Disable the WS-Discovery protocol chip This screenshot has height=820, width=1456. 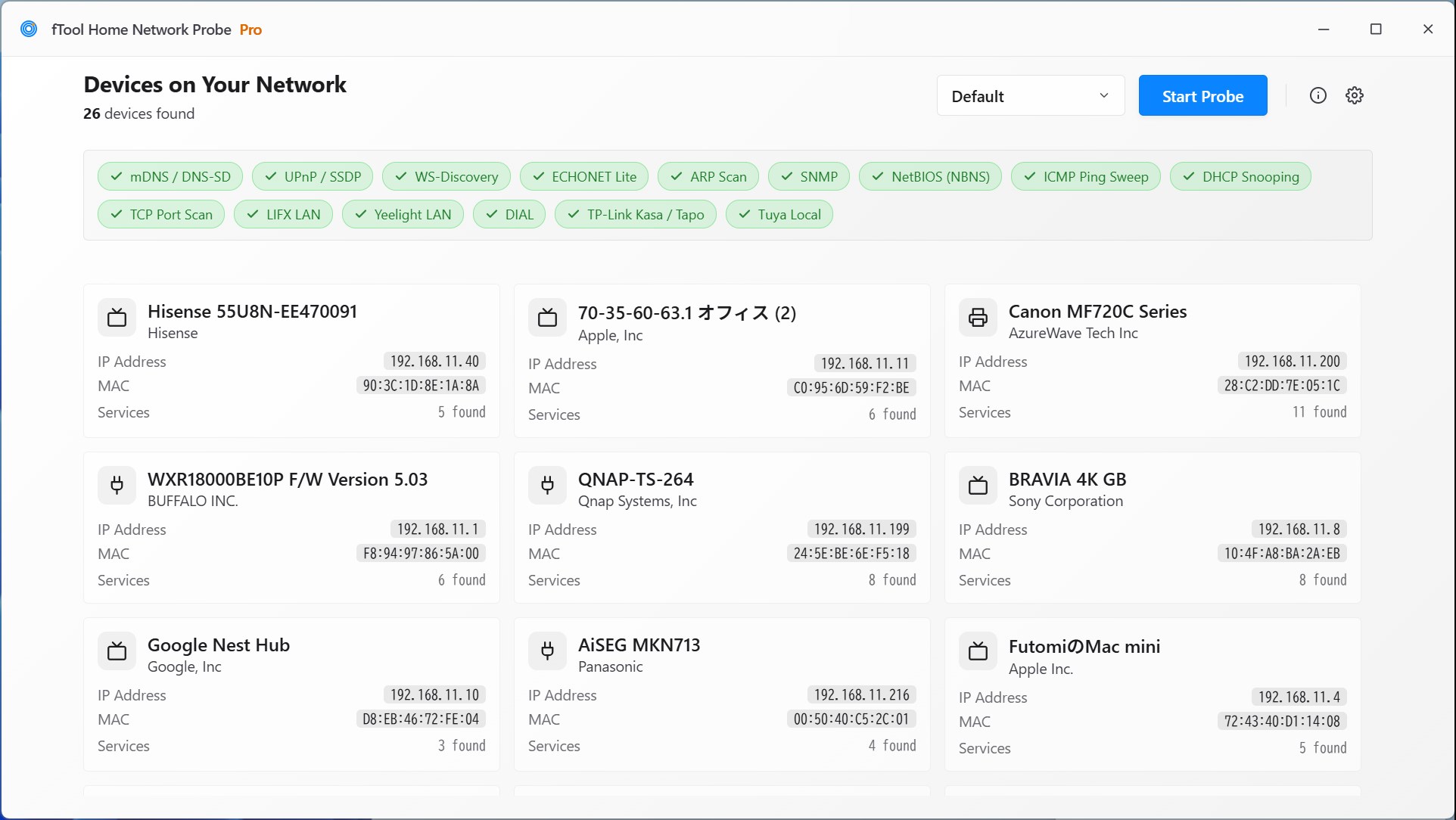(x=446, y=176)
